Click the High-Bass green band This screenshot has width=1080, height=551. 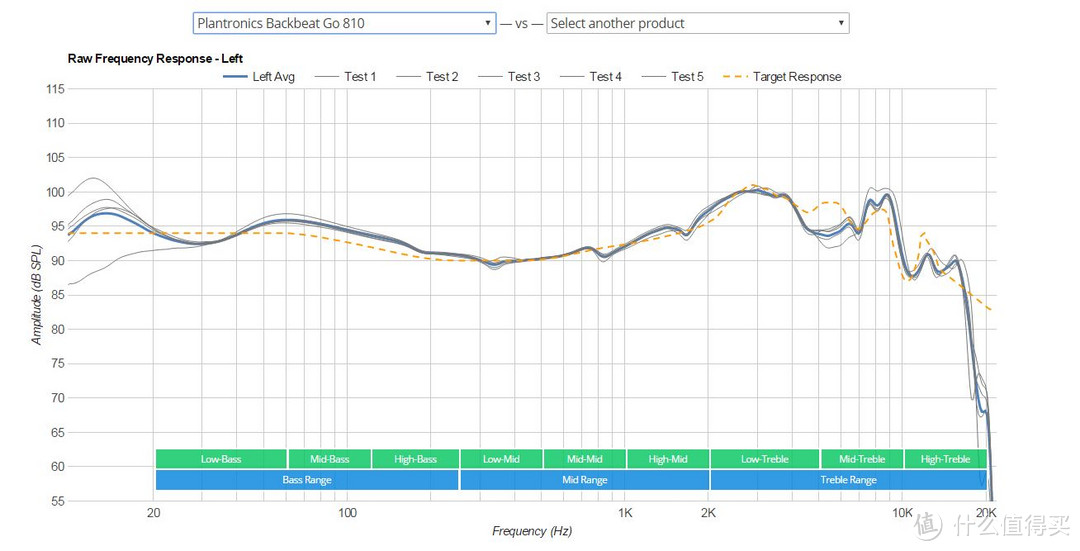pos(415,459)
